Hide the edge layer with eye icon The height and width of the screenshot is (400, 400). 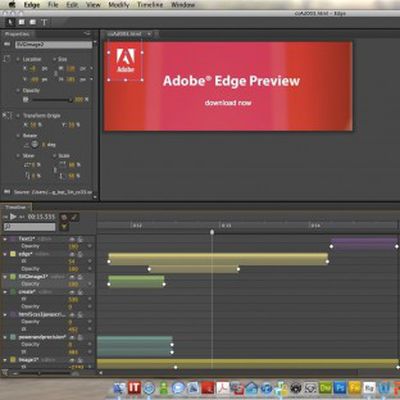72,254
